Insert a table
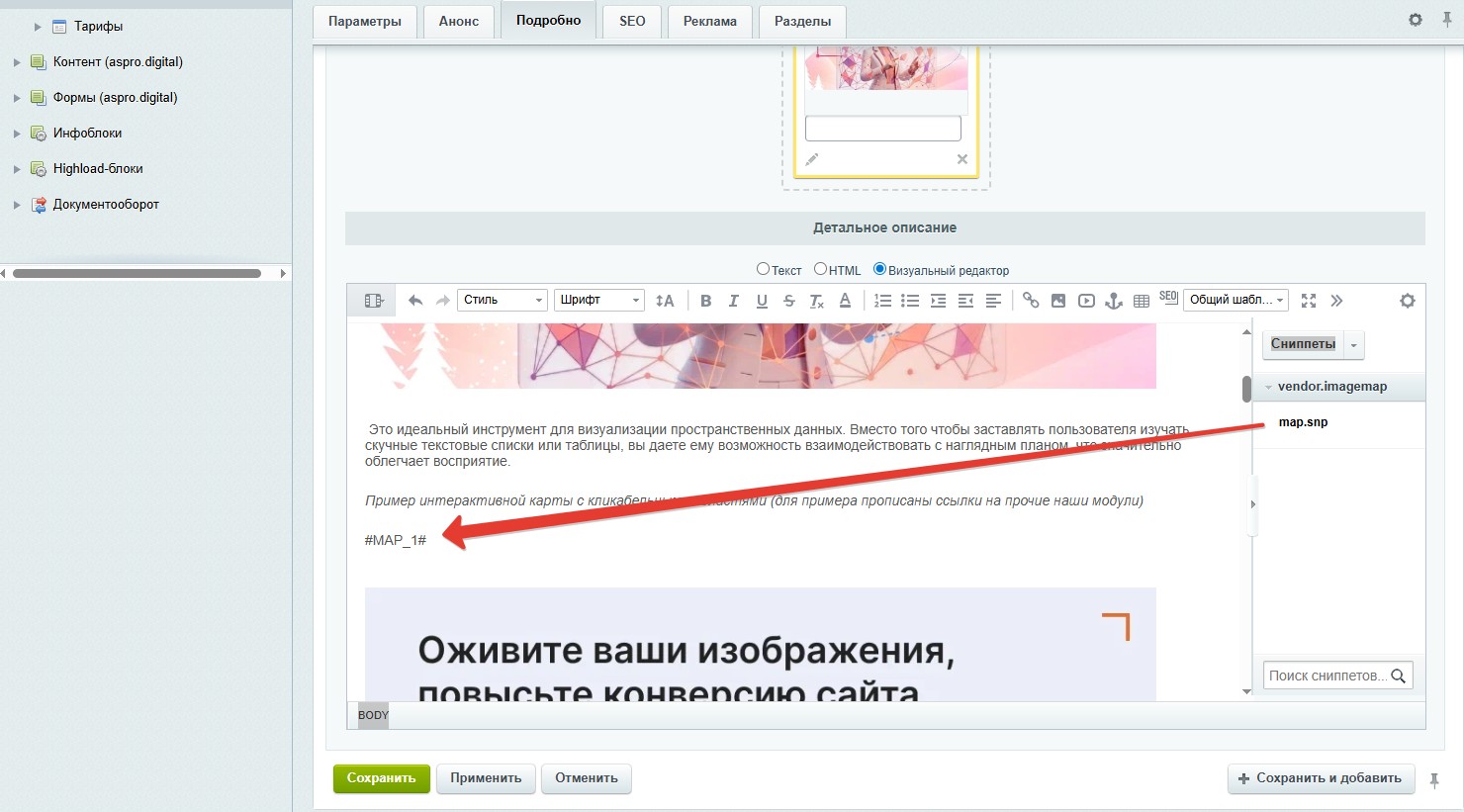 coord(1142,301)
